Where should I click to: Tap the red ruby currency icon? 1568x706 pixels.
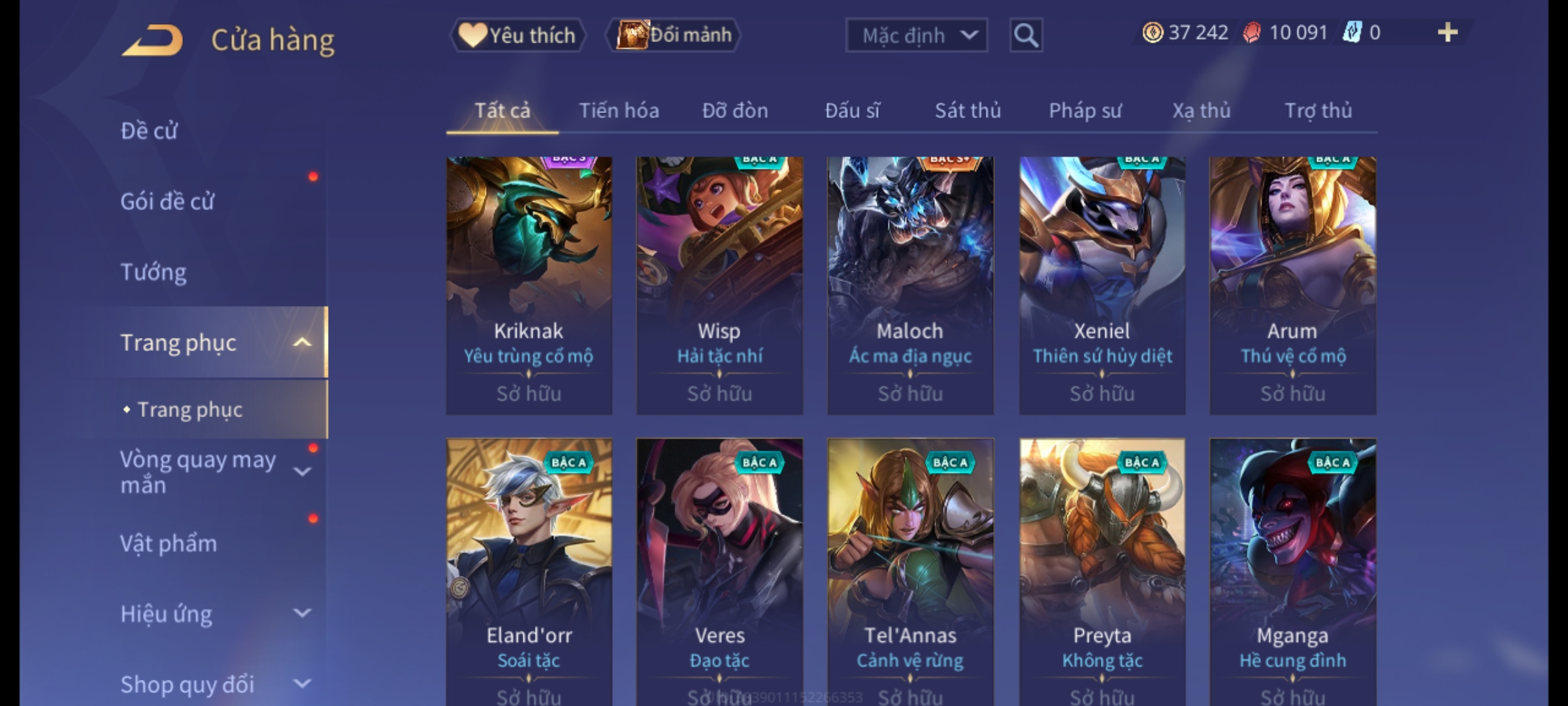coord(1252,33)
